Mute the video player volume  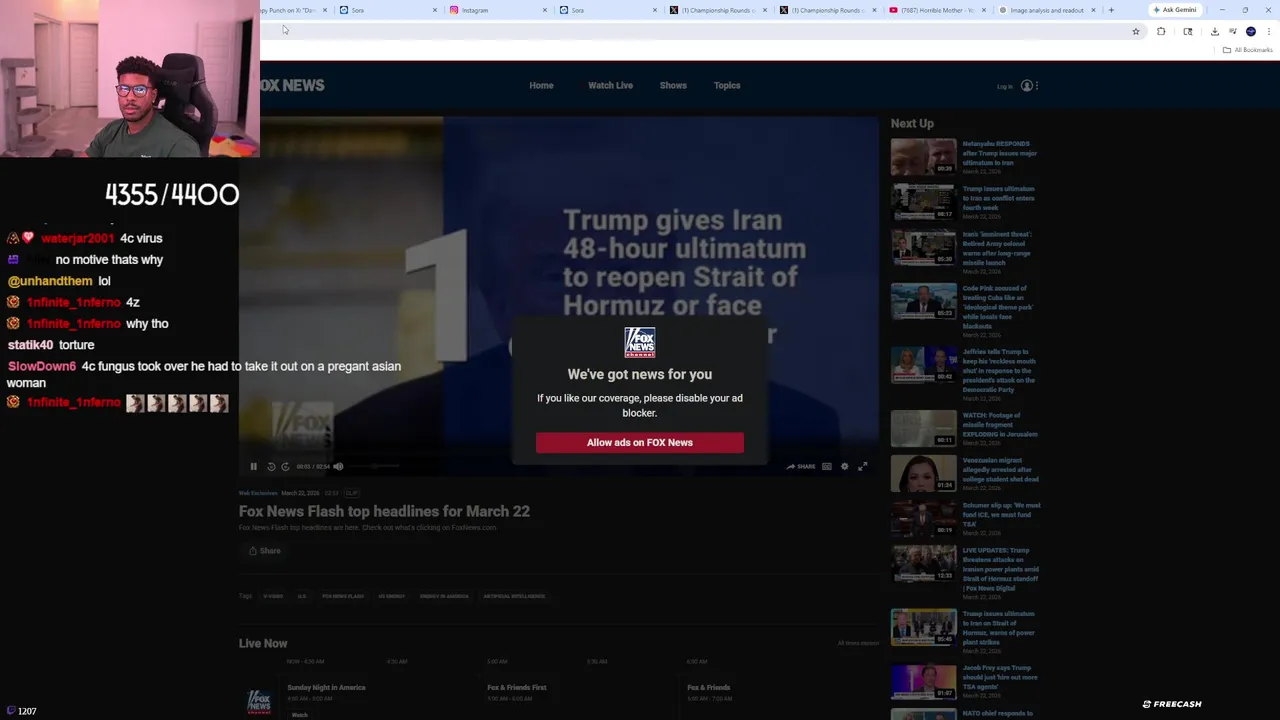tap(338, 466)
